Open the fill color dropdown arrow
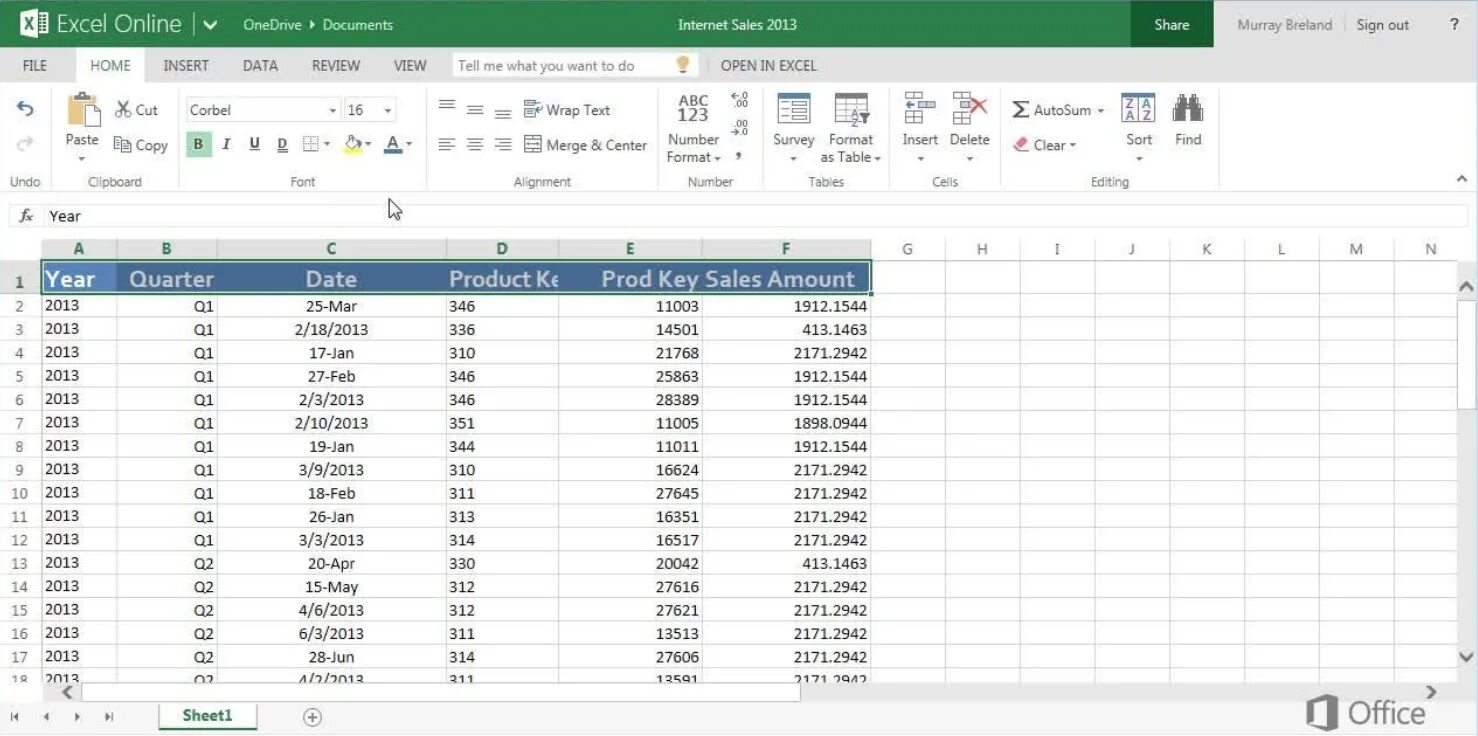 pos(368,145)
